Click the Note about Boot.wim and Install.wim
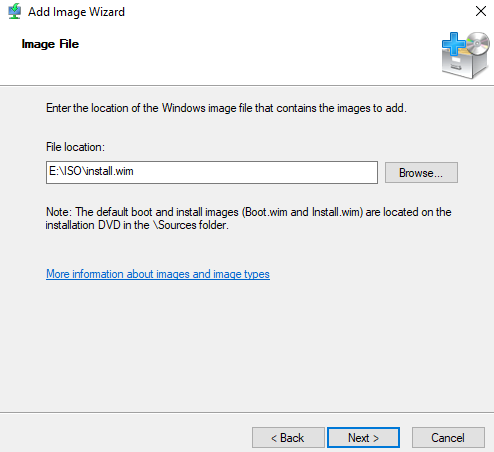 click(249, 218)
